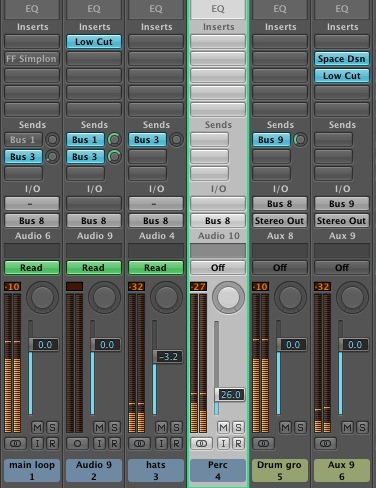
Task: Open EQ display on main loop channel
Action: tap(32, 9)
